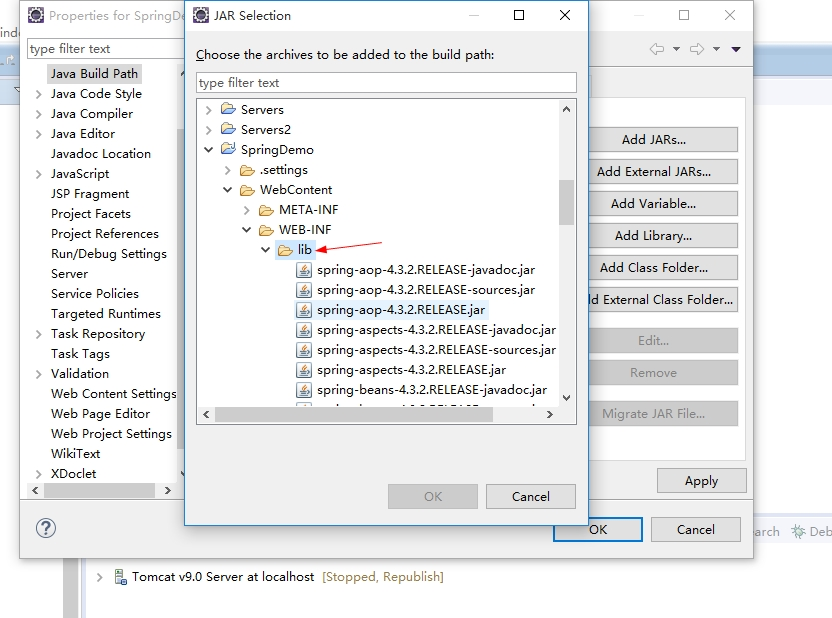The height and width of the screenshot is (618, 832).
Task: Click the help question mark icon
Action: [46, 528]
